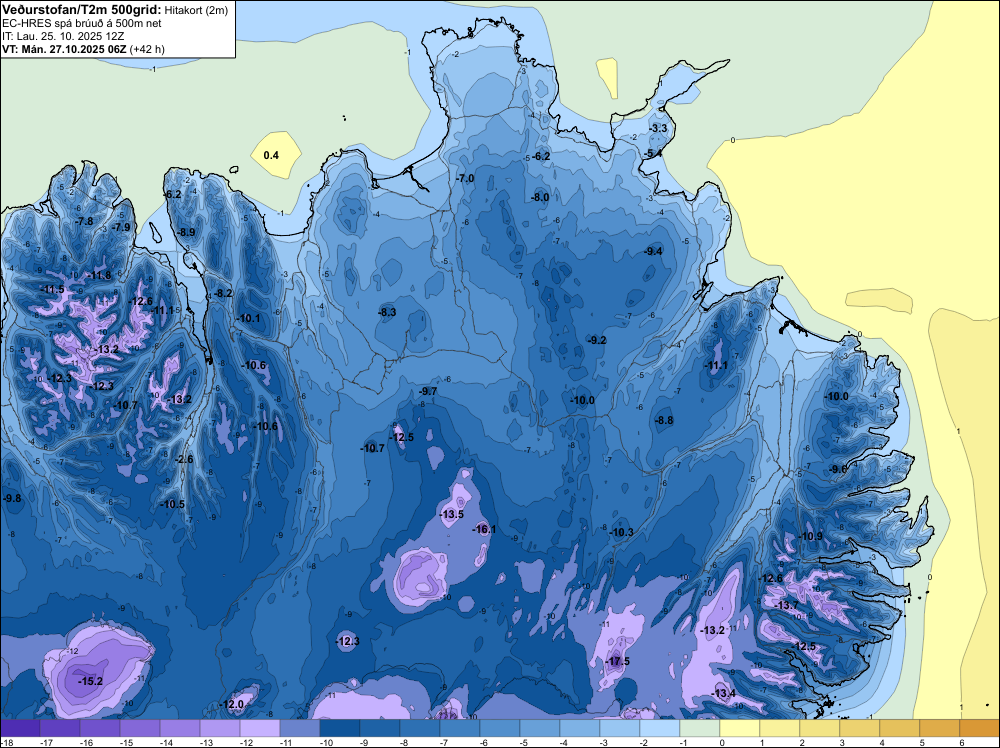This screenshot has width=1000, height=748.
Task: Click the -9.6 temperature label
Action: coord(837,469)
